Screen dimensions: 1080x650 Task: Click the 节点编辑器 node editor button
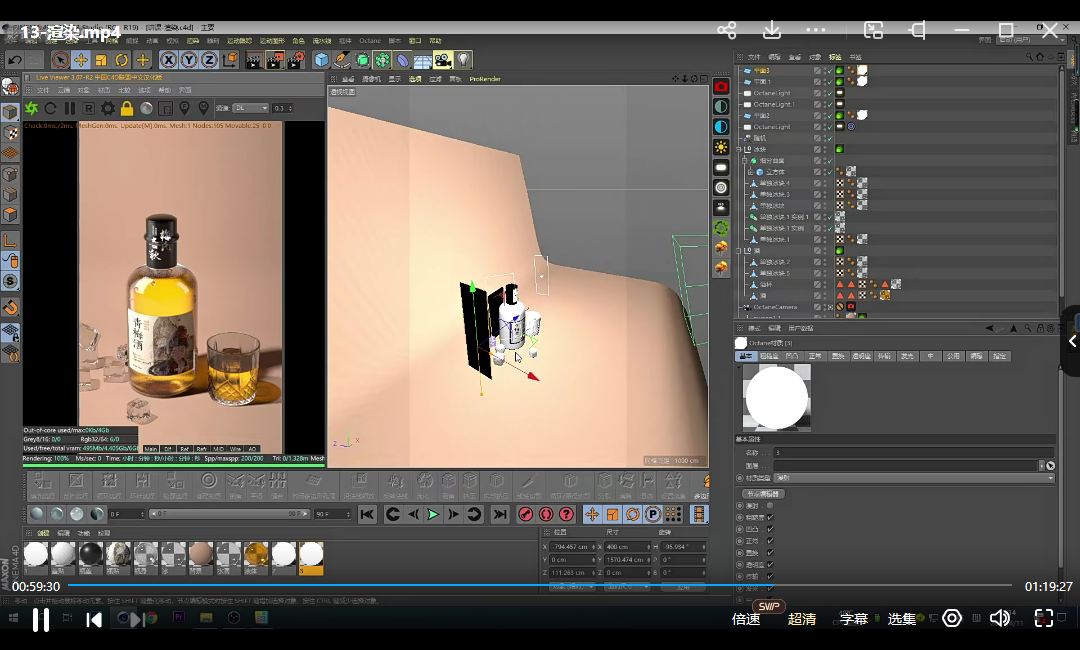pyautogui.click(x=763, y=494)
